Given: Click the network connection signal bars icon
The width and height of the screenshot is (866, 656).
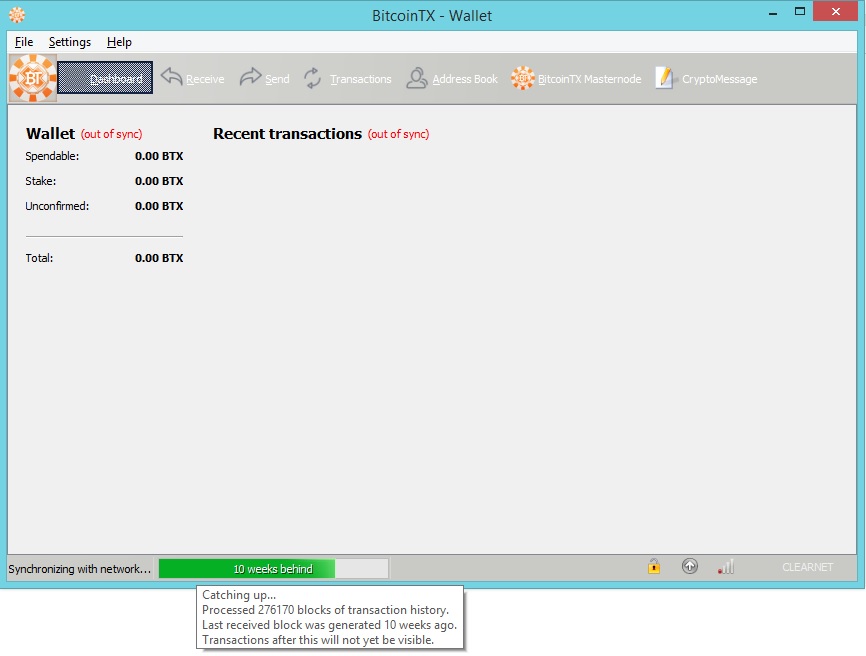Looking at the screenshot, I should coord(726,567).
